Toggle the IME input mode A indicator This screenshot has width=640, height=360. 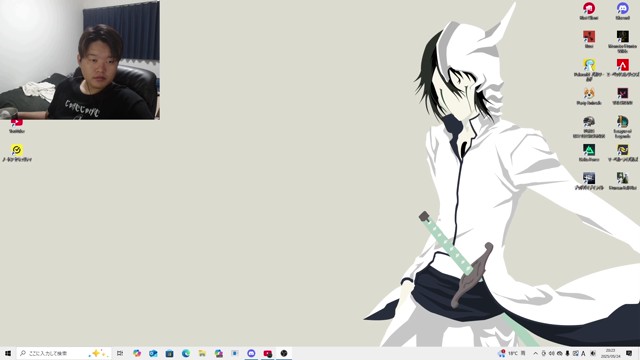pos(583,353)
